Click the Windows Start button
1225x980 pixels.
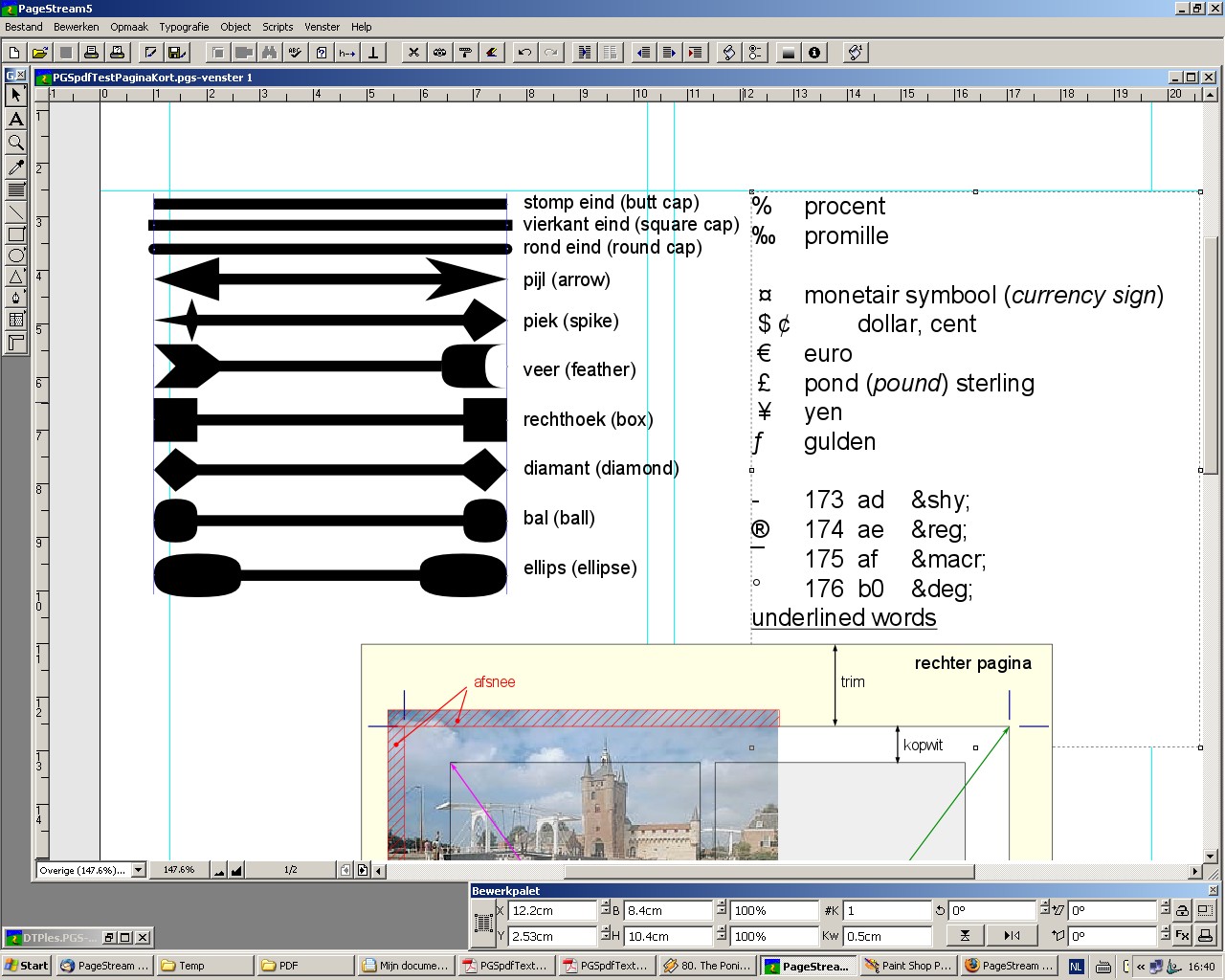(x=27, y=966)
